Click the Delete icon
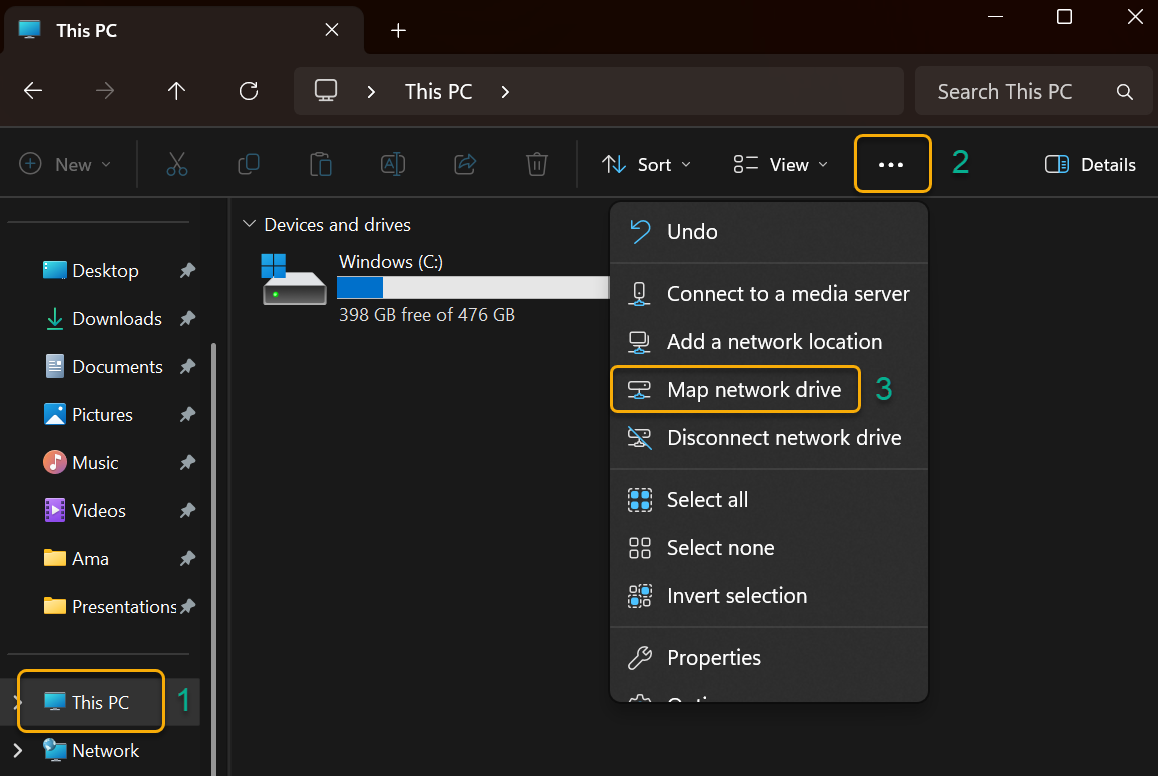Screen dimensions: 1158x776 [x=536, y=163]
